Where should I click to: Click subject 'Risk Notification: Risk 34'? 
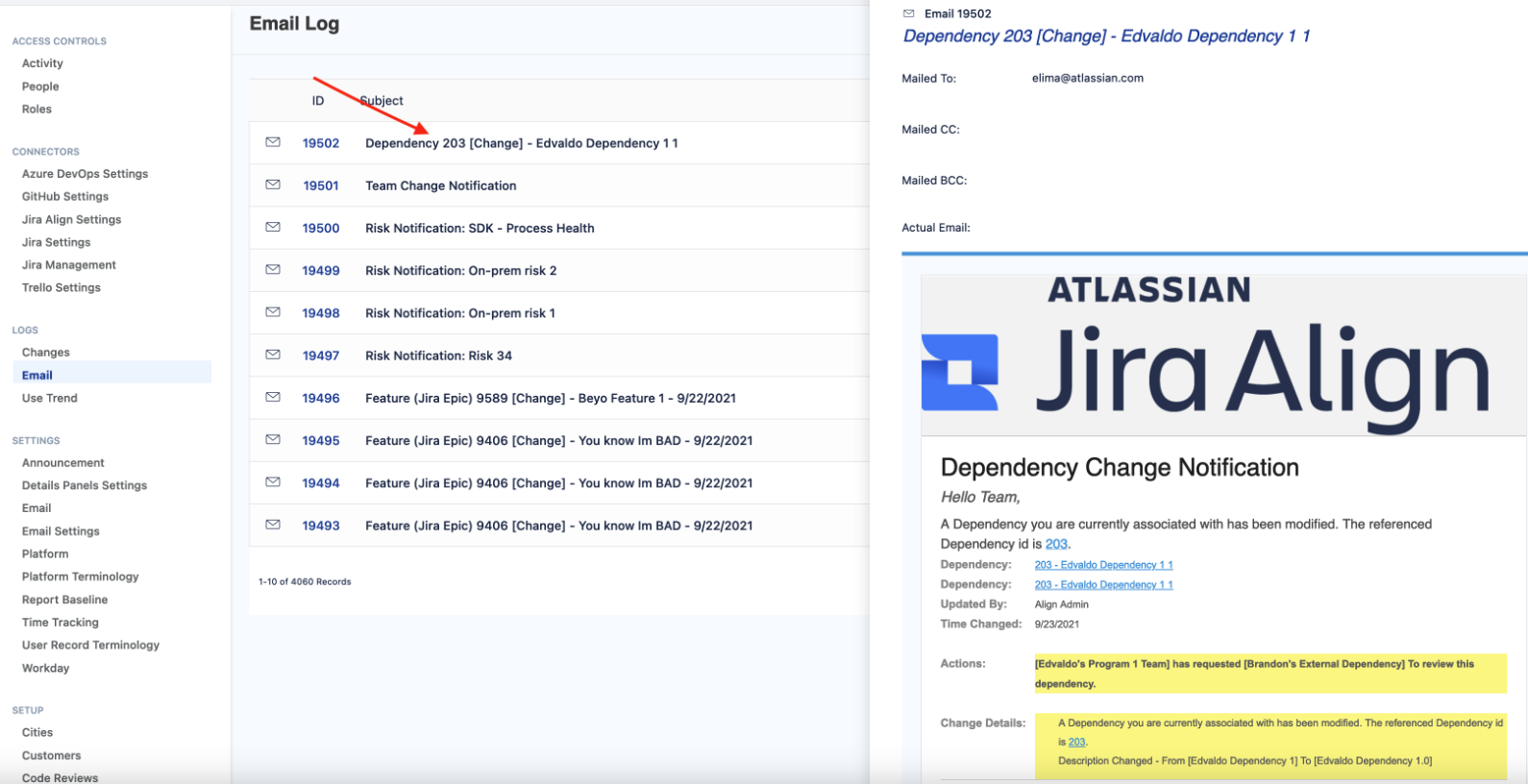point(438,355)
